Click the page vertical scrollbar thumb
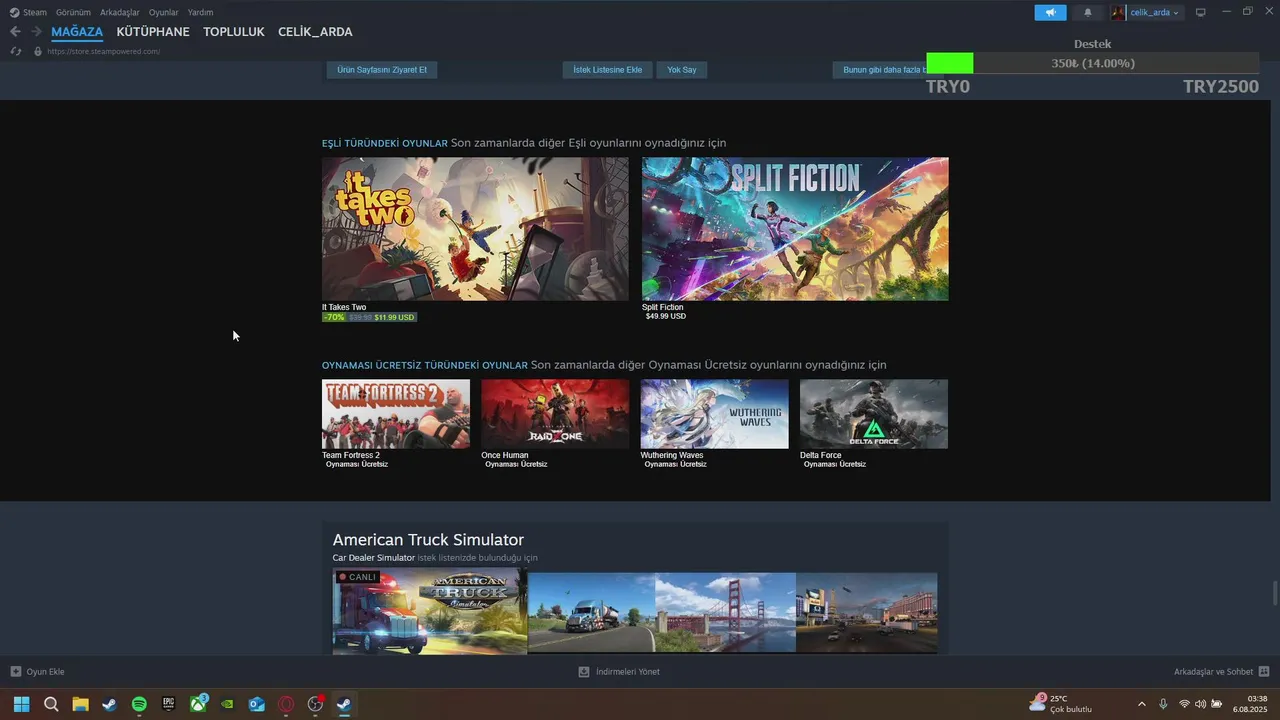Viewport: 1280px width, 720px height. click(1274, 593)
